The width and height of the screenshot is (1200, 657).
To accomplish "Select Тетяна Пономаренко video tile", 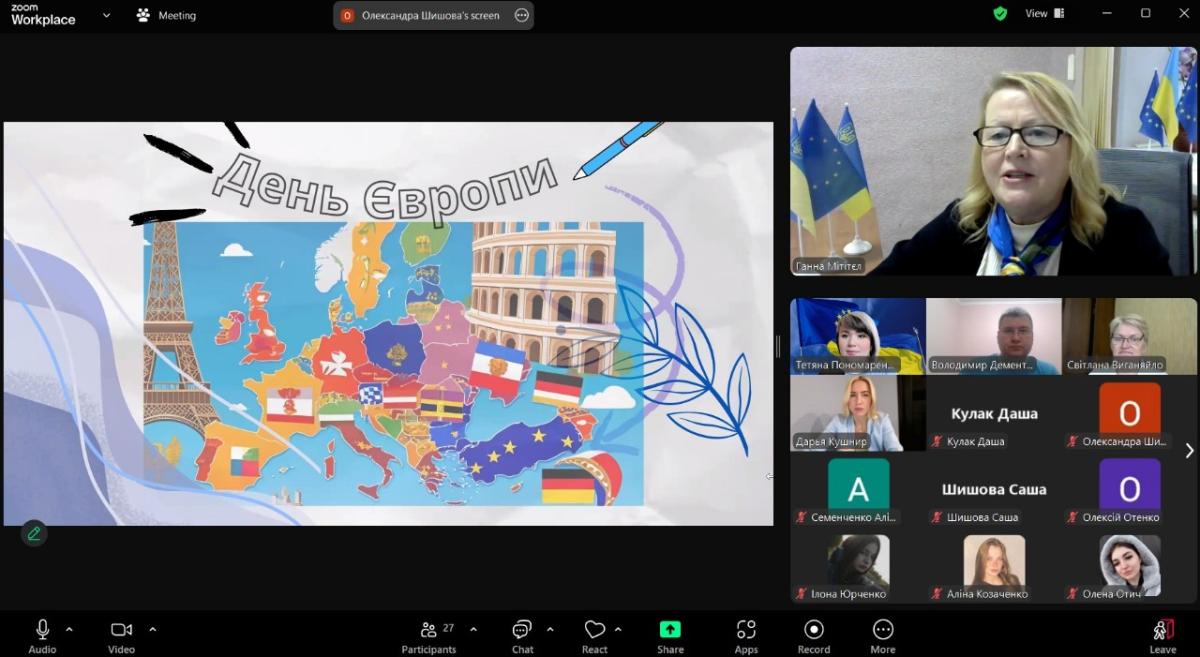I will [x=858, y=336].
